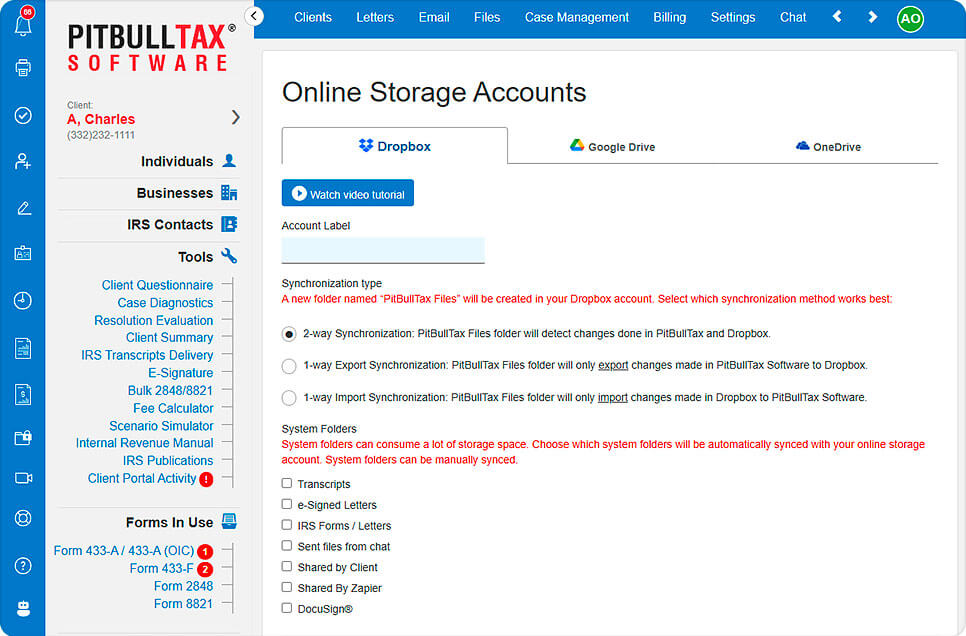Image resolution: width=966 pixels, height=636 pixels.
Task: Switch to the Dropbox tab
Action: (x=395, y=146)
